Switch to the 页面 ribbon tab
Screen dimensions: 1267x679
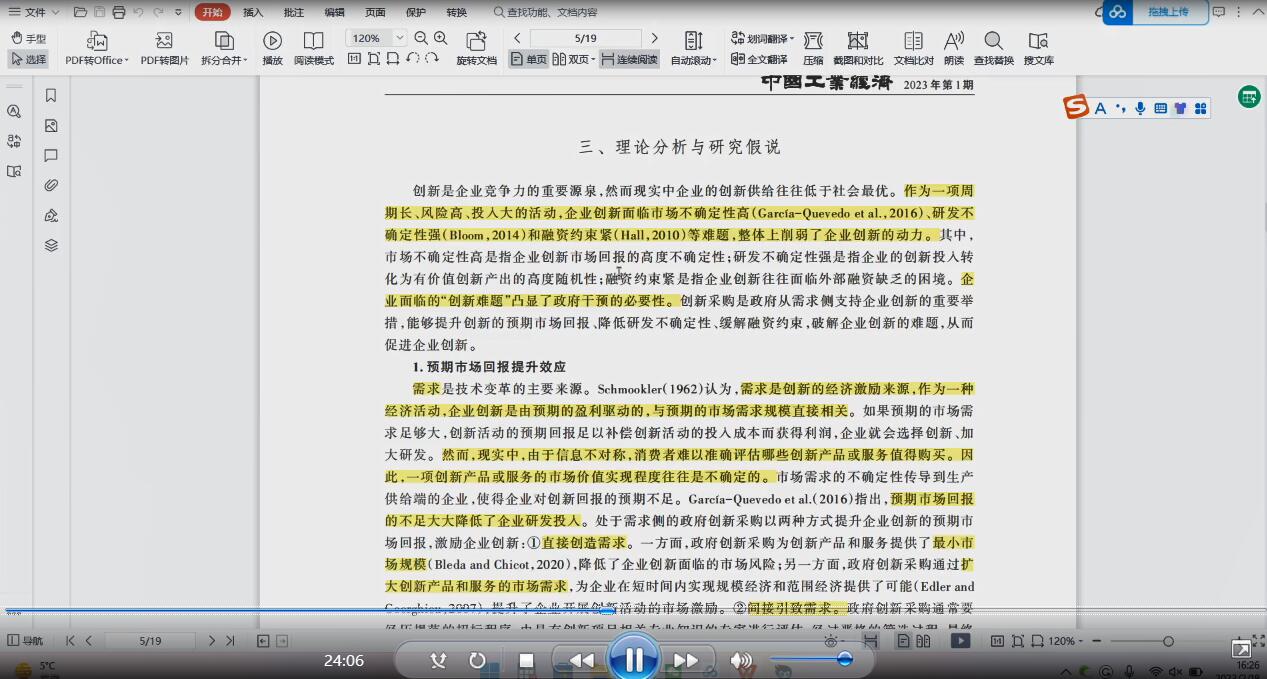[x=375, y=12]
